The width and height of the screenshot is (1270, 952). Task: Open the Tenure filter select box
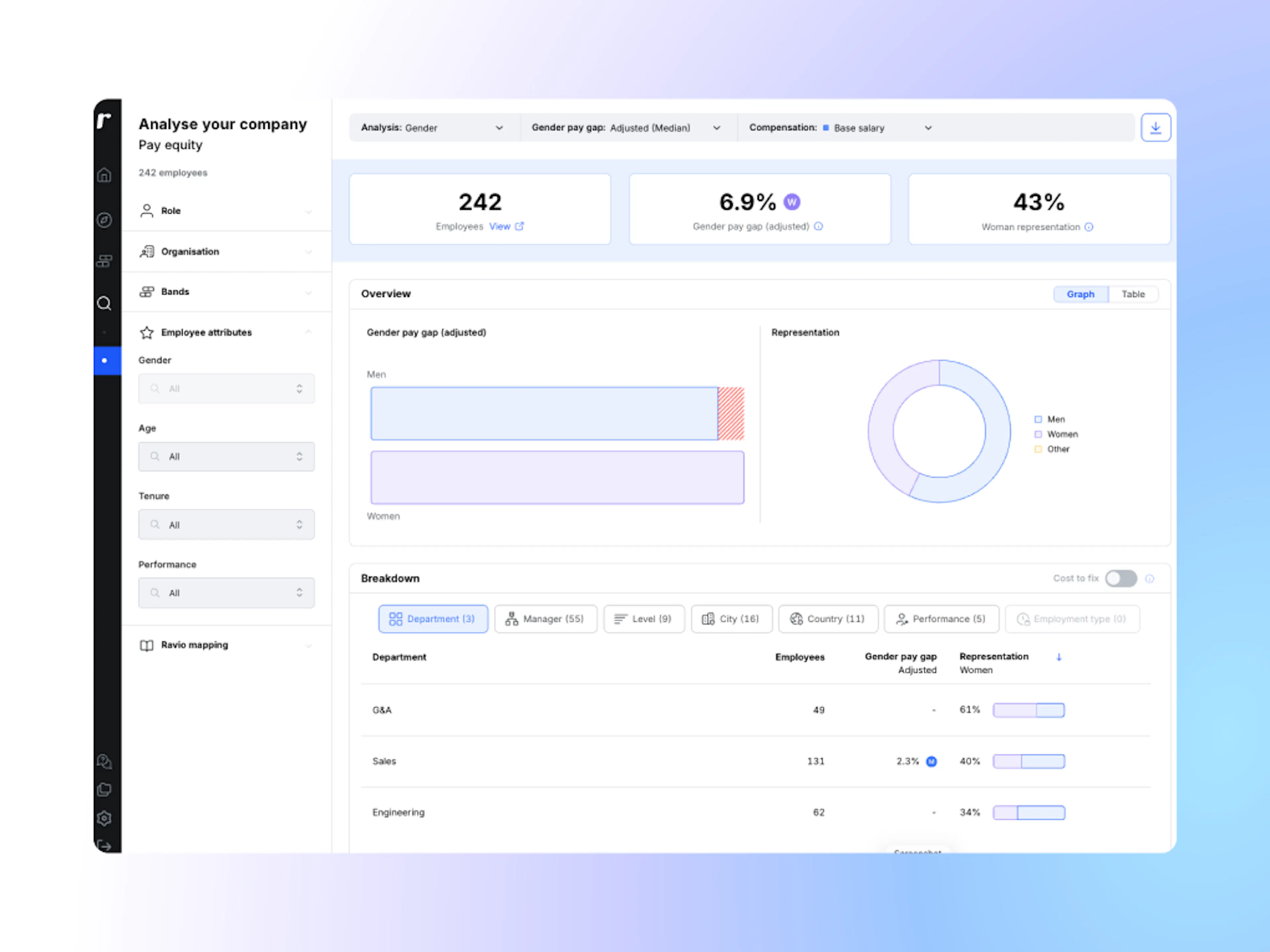point(226,525)
